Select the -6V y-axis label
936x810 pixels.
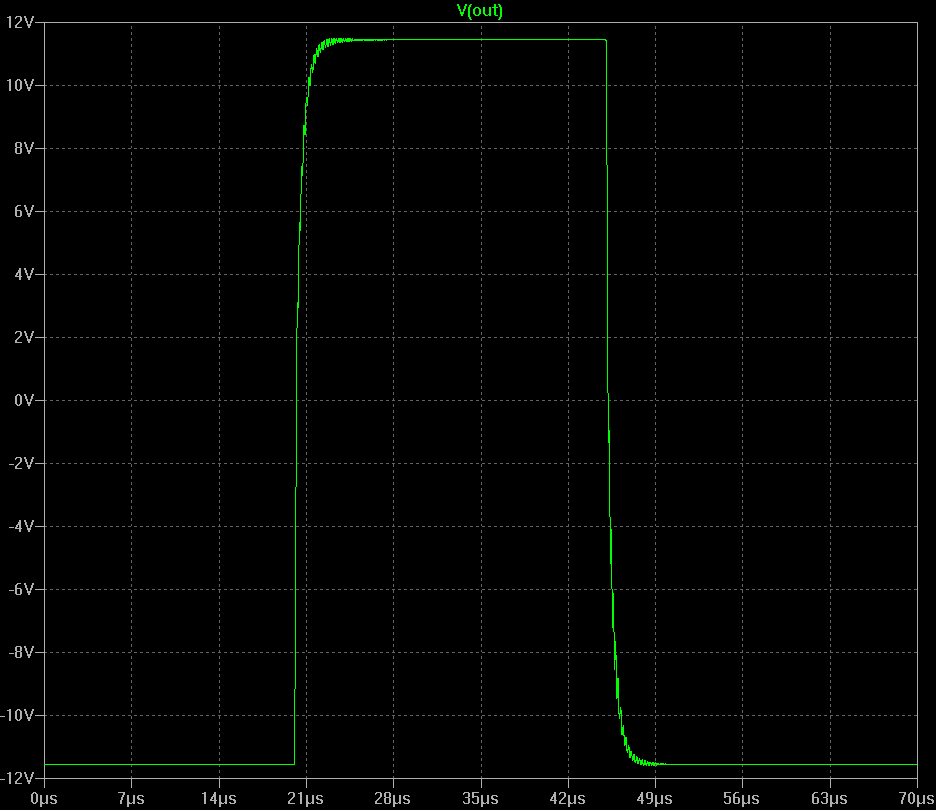click(x=21, y=589)
